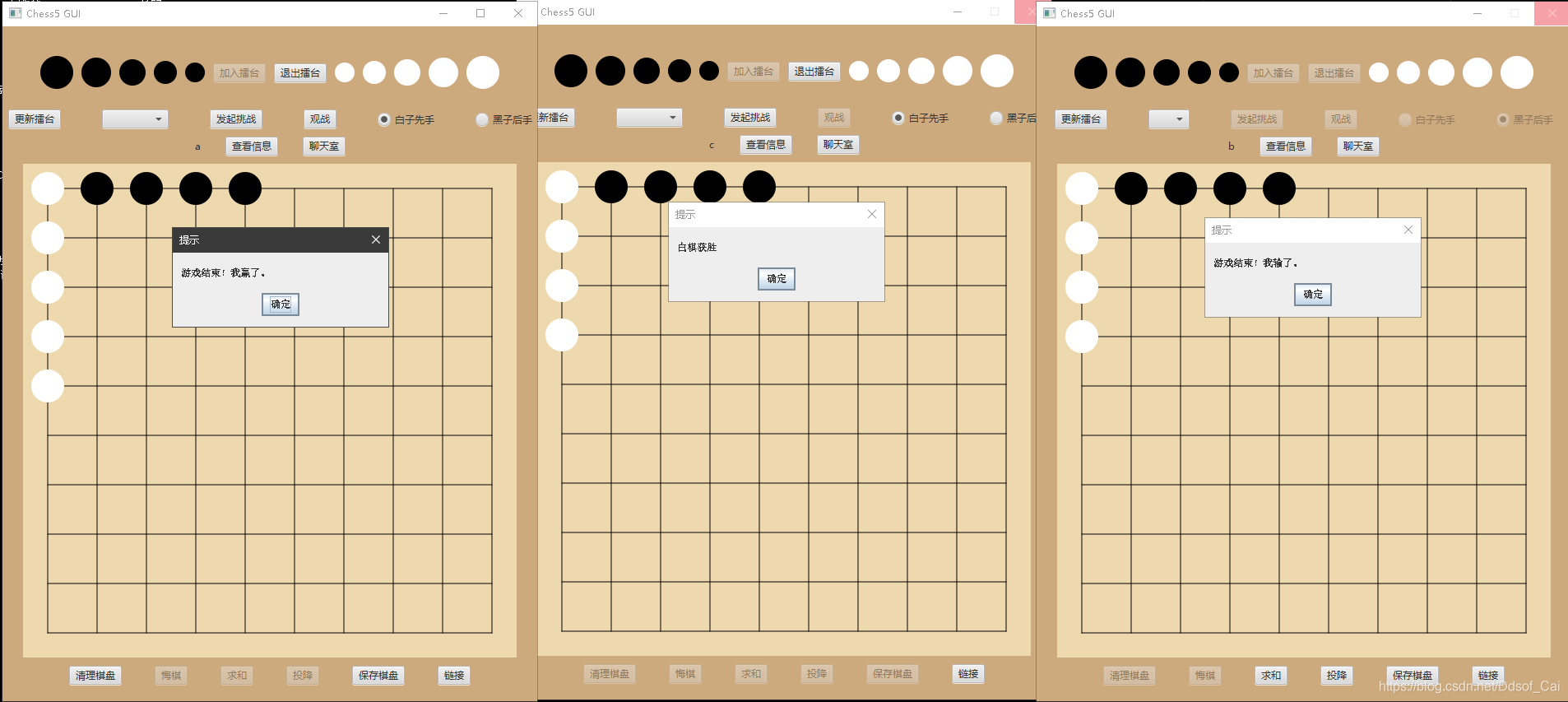Open the opponent combo box in right window
Image resolution: width=1568 pixels, height=702 pixels.
tap(1169, 119)
